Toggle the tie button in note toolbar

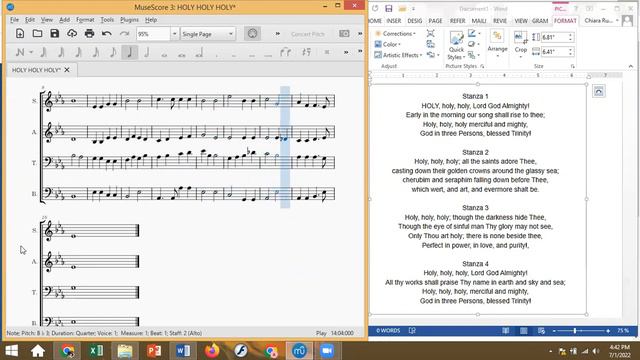pos(285,52)
